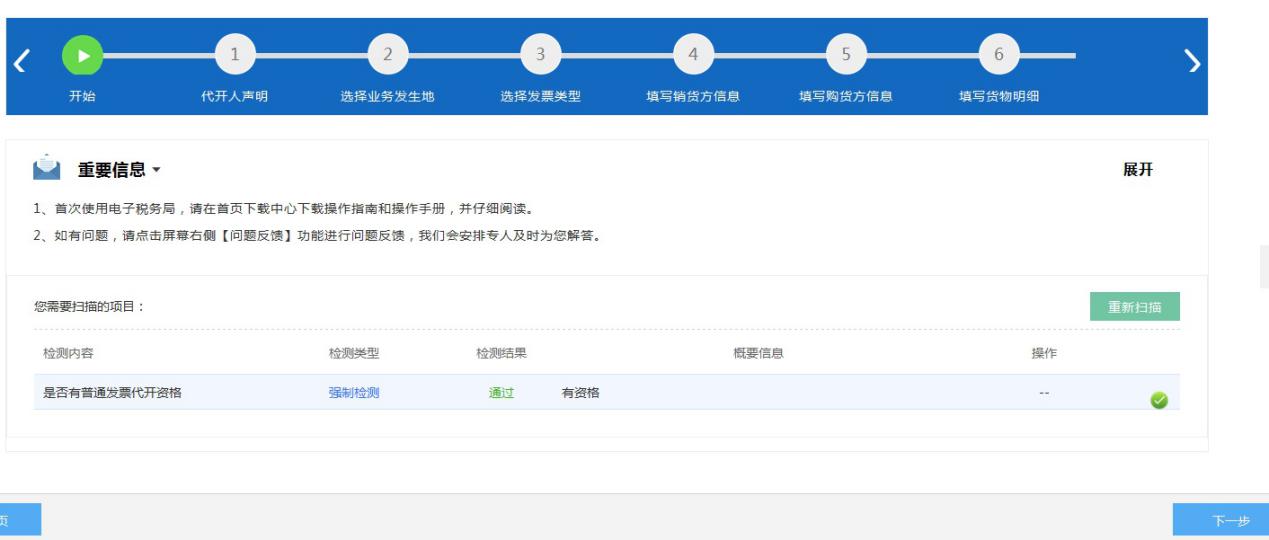Screen dimensions: 1269x540
Task: Click the 重新扫描 button
Action: click(1135, 307)
